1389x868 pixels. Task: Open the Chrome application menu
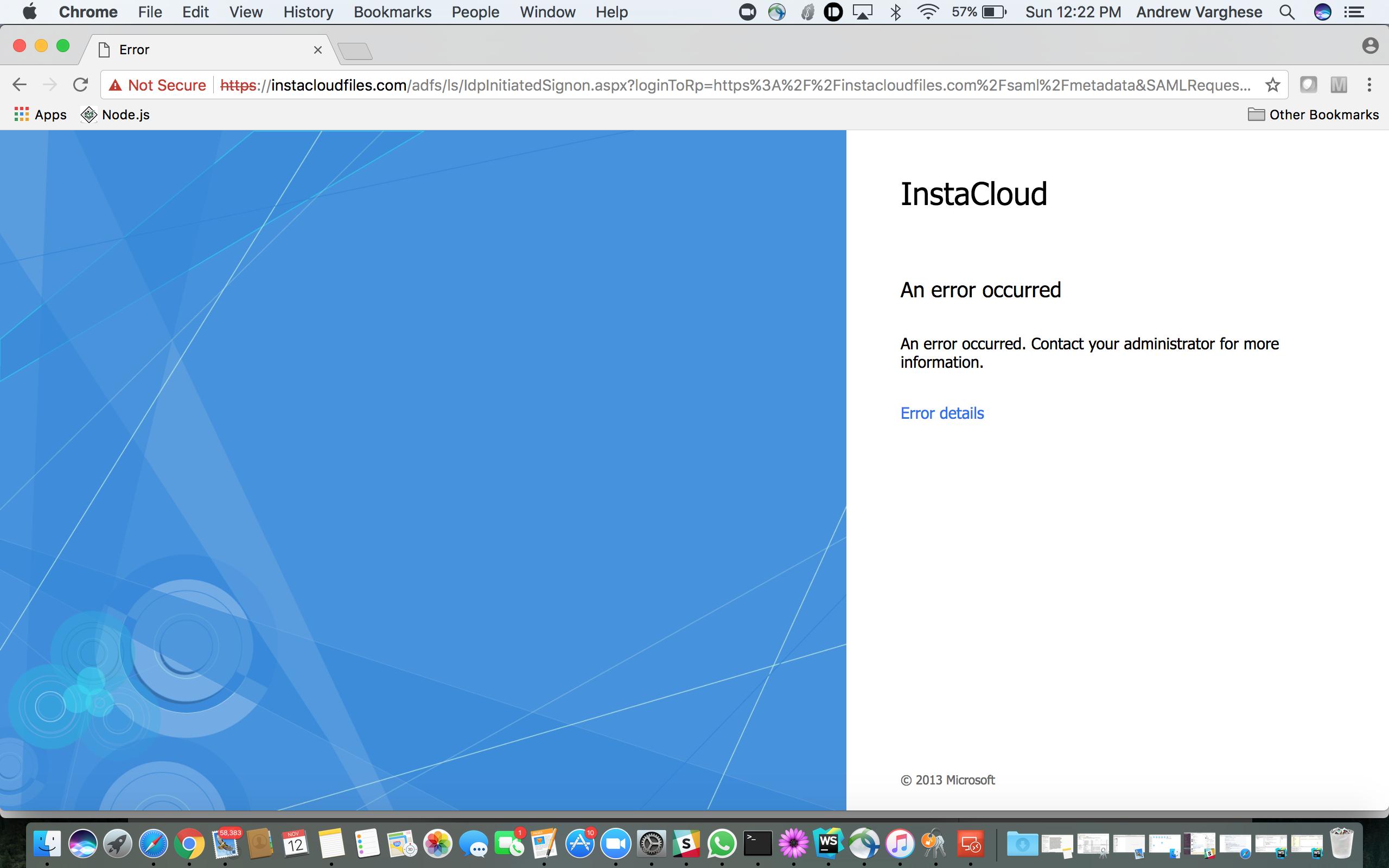(x=88, y=12)
